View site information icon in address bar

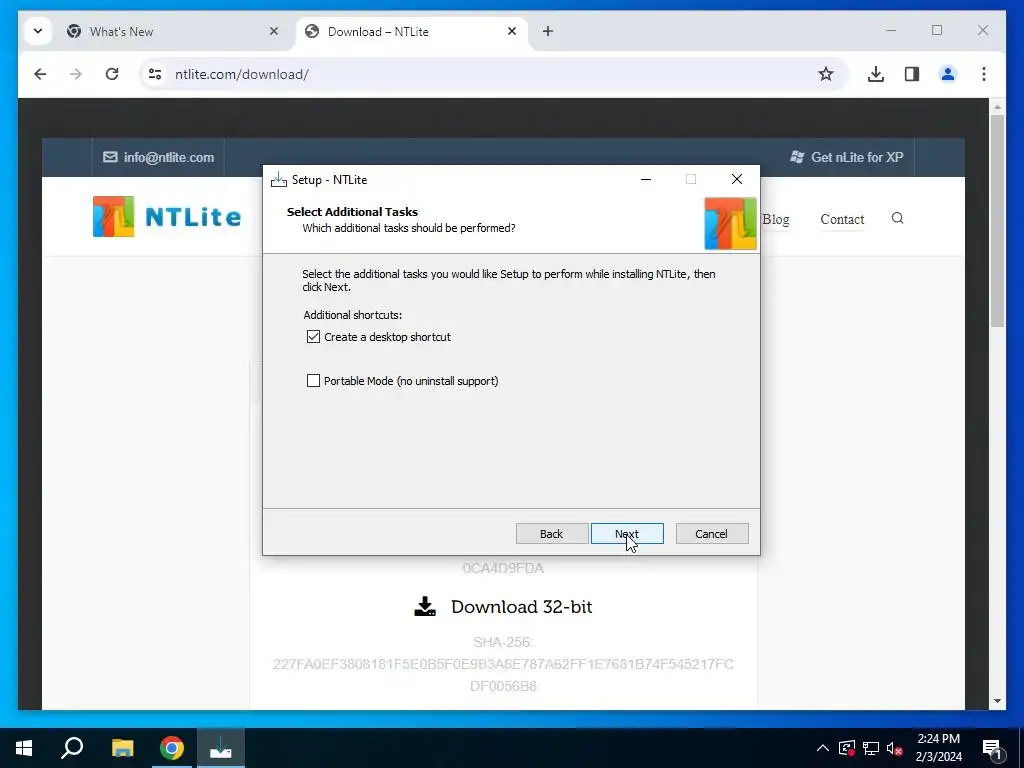155,74
